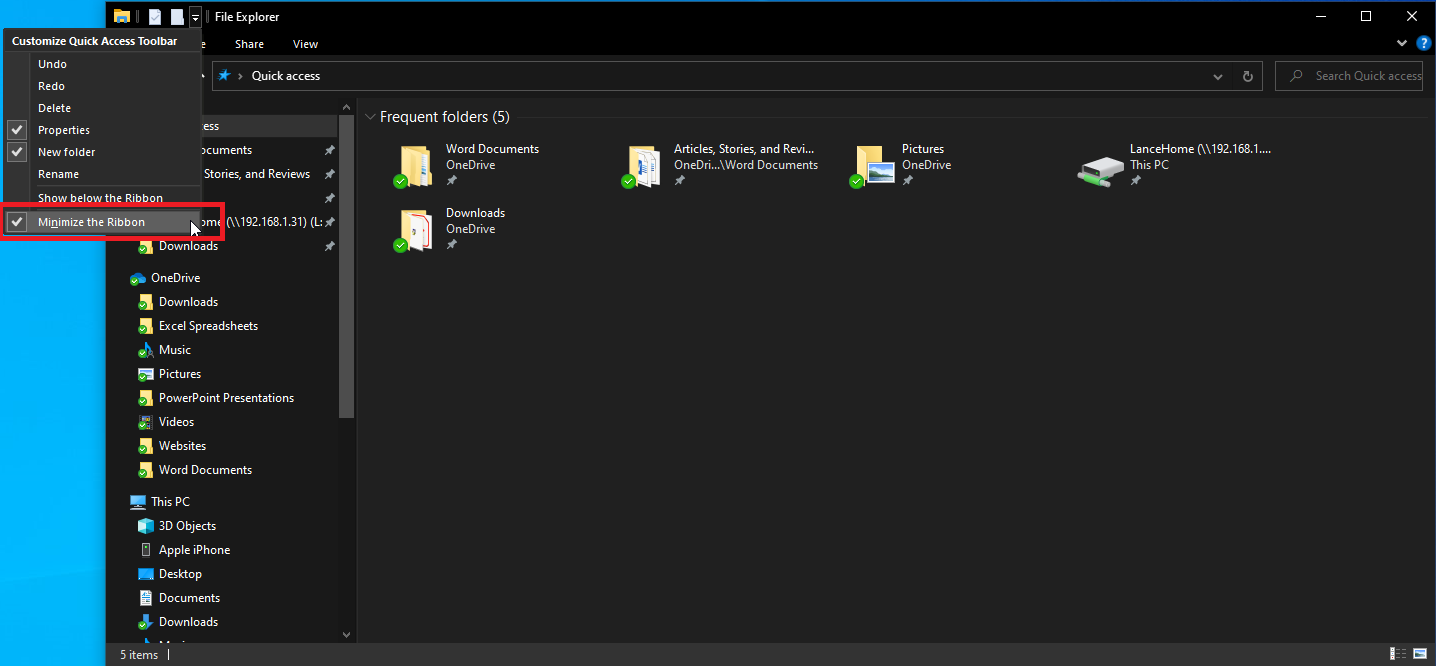Click the Music note icon under OneDrive
Screen dimensions: 1436x666
tap(145, 350)
